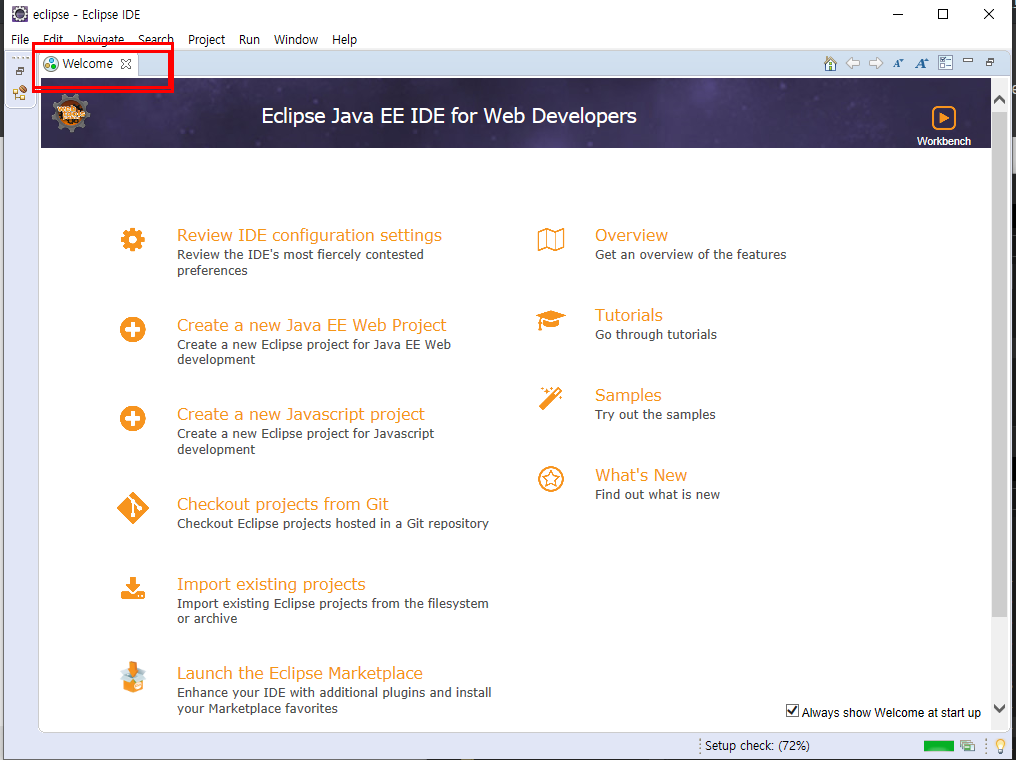Open the Overview link
Screen dimensions: 1016x760
coord(631,235)
